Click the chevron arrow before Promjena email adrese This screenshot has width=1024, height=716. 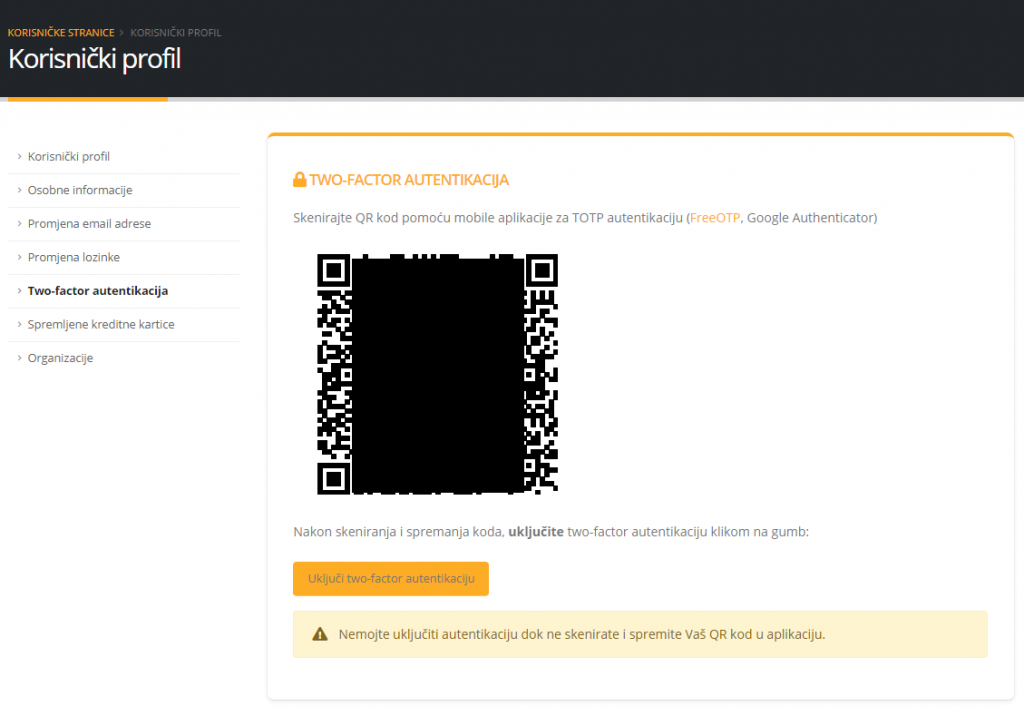[19, 223]
